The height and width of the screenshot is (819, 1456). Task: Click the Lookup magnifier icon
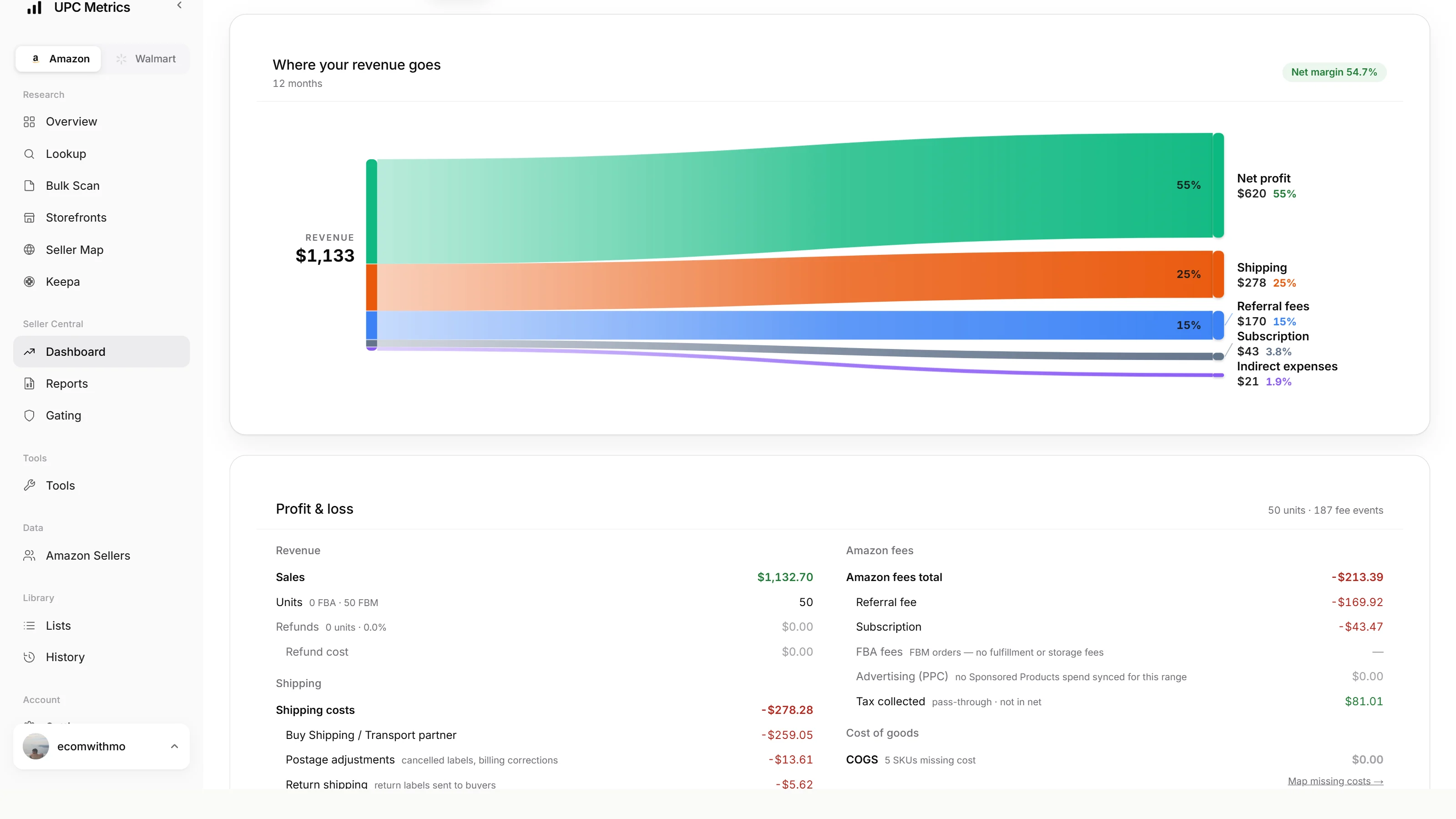tap(30, 154)
